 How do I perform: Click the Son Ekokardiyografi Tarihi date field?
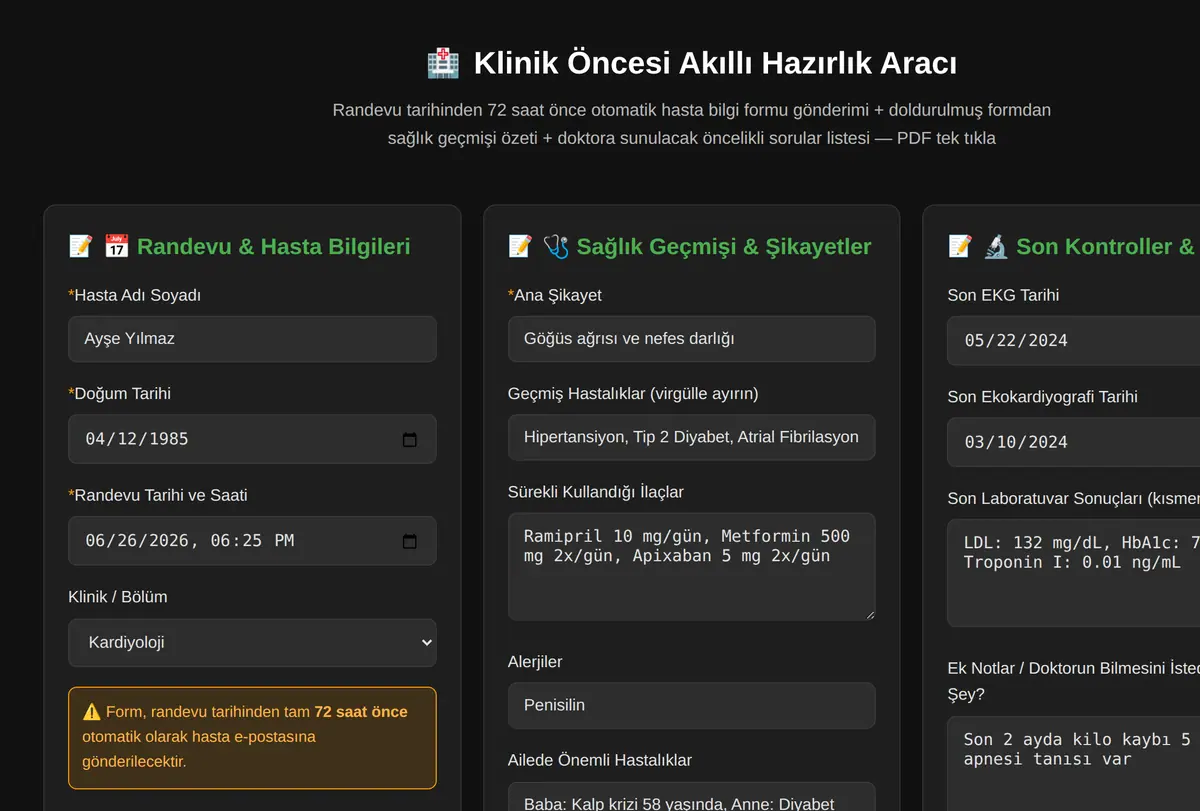coord(1074,442)
